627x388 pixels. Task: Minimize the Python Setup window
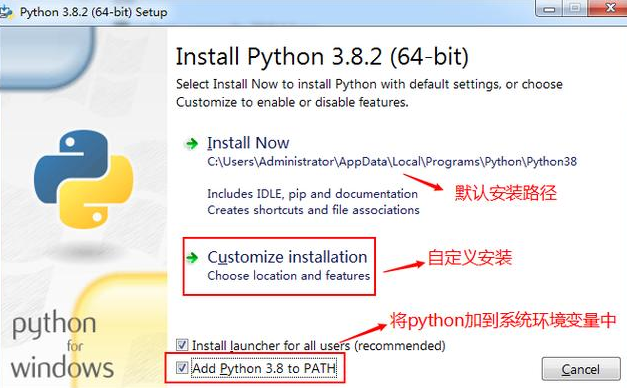549,9
